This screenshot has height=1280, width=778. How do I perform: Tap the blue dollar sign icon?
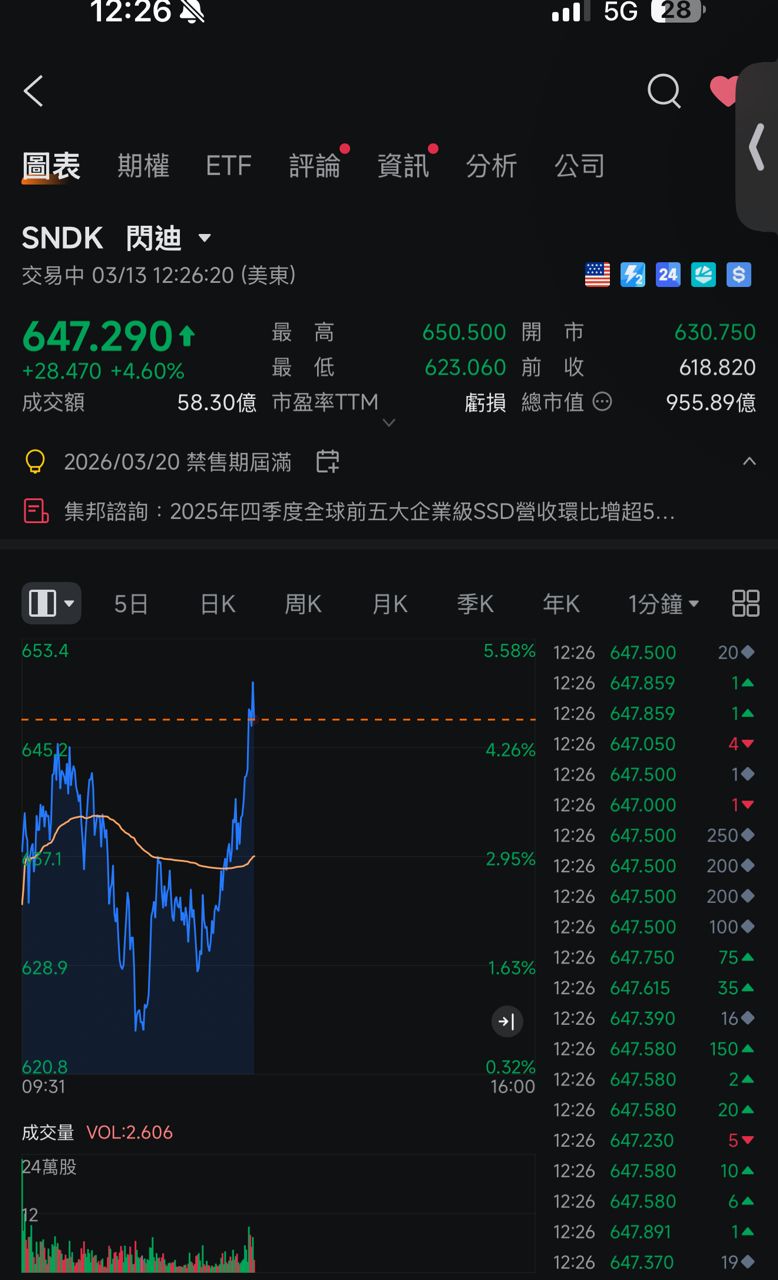click(x=738, y=275)
